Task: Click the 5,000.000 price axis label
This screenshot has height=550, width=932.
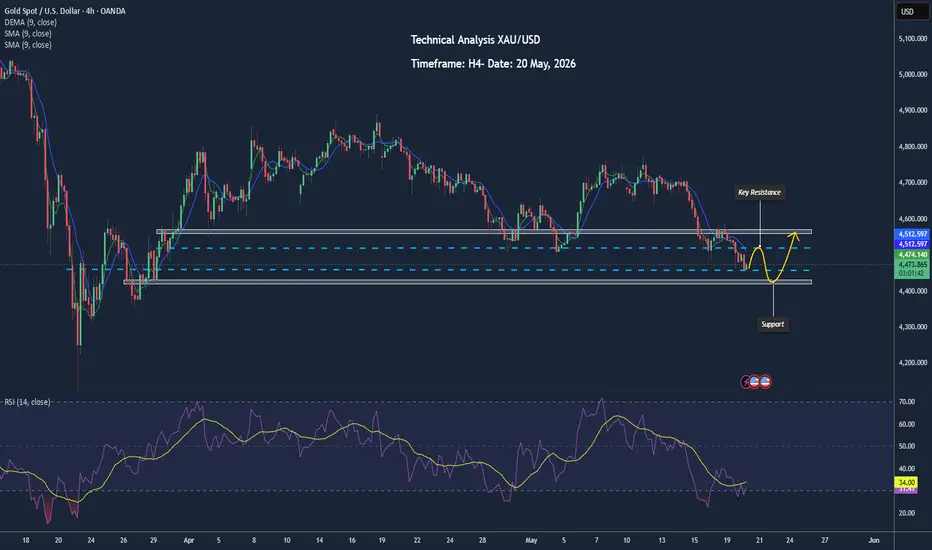Action: click(912, 74)
